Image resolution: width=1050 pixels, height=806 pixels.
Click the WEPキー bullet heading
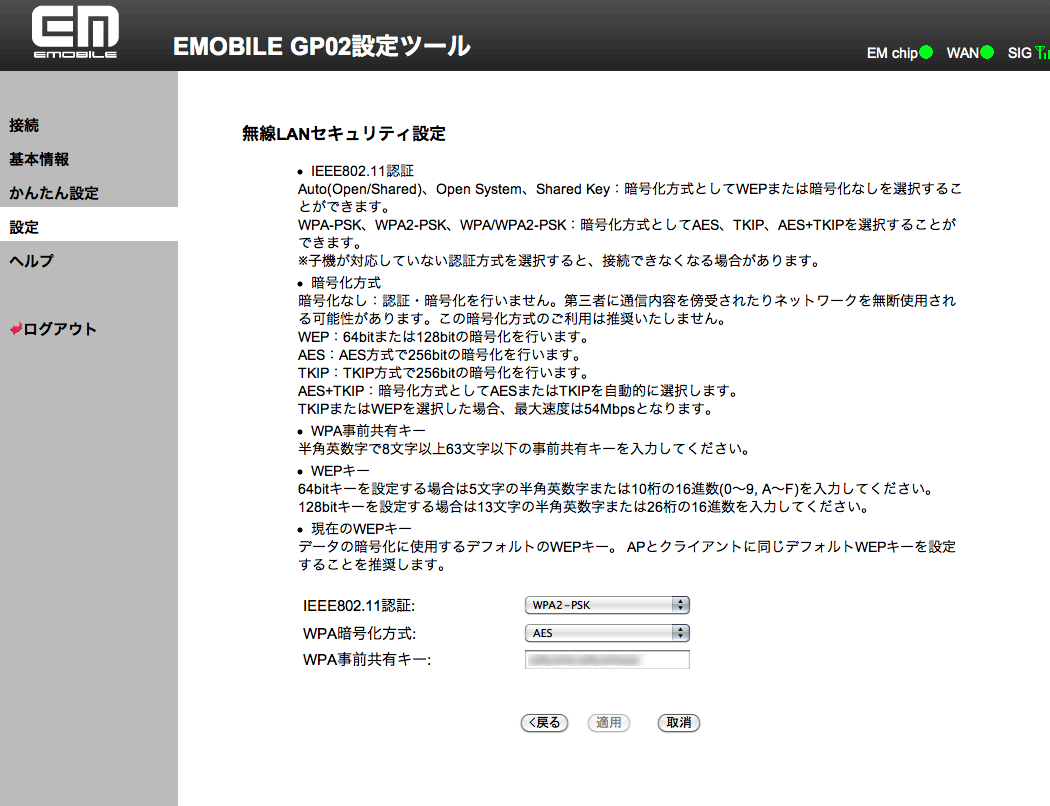pyautogui.click(x=340, y=471)
